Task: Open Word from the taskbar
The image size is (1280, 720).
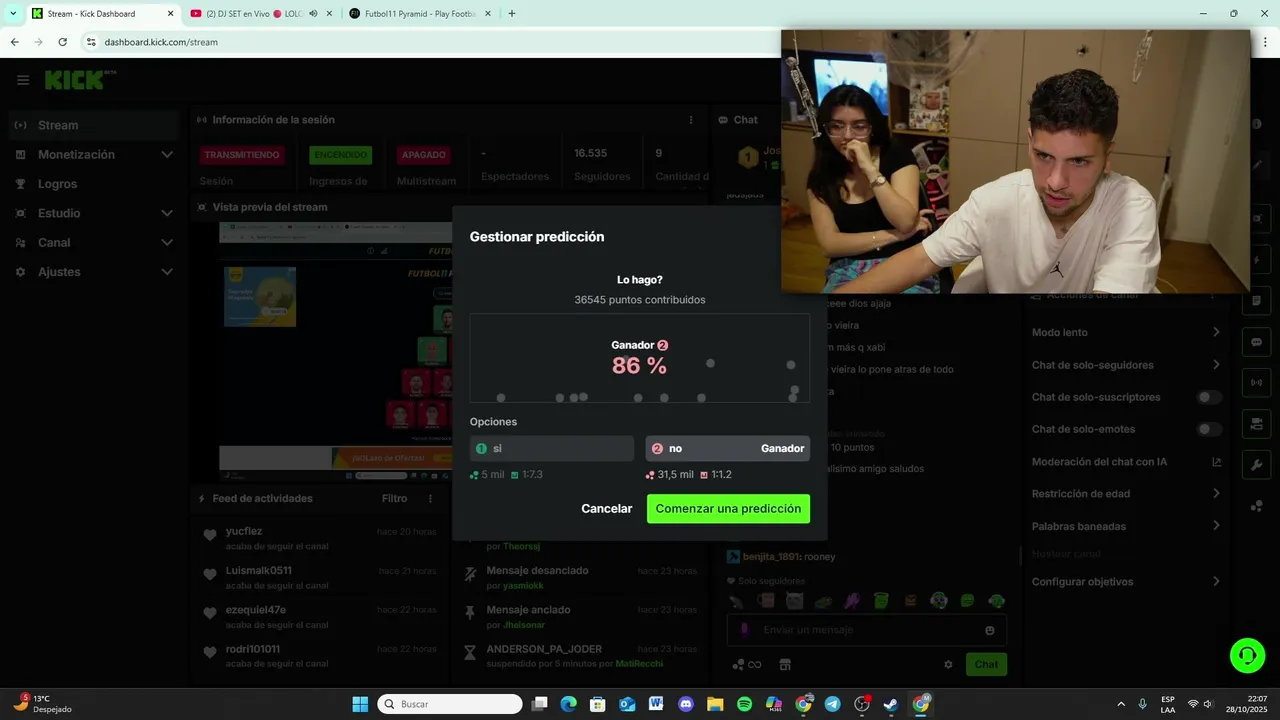Action: (x=656, y=704)
